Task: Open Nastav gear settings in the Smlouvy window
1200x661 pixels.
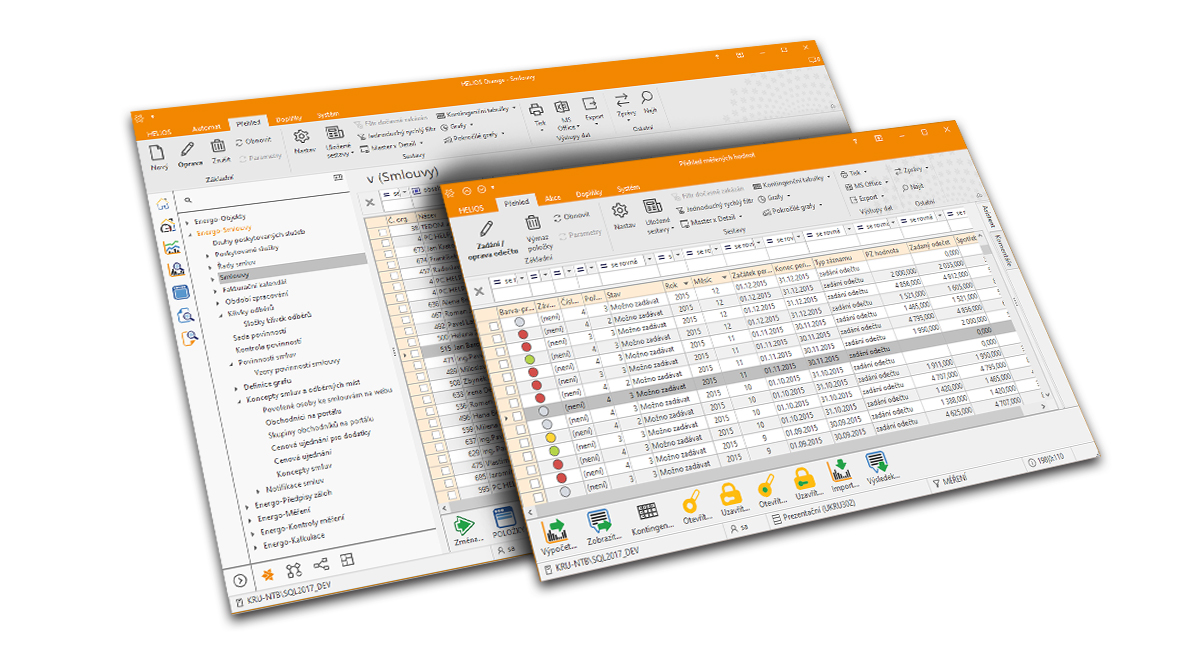Action: click(x=303, y=135)
